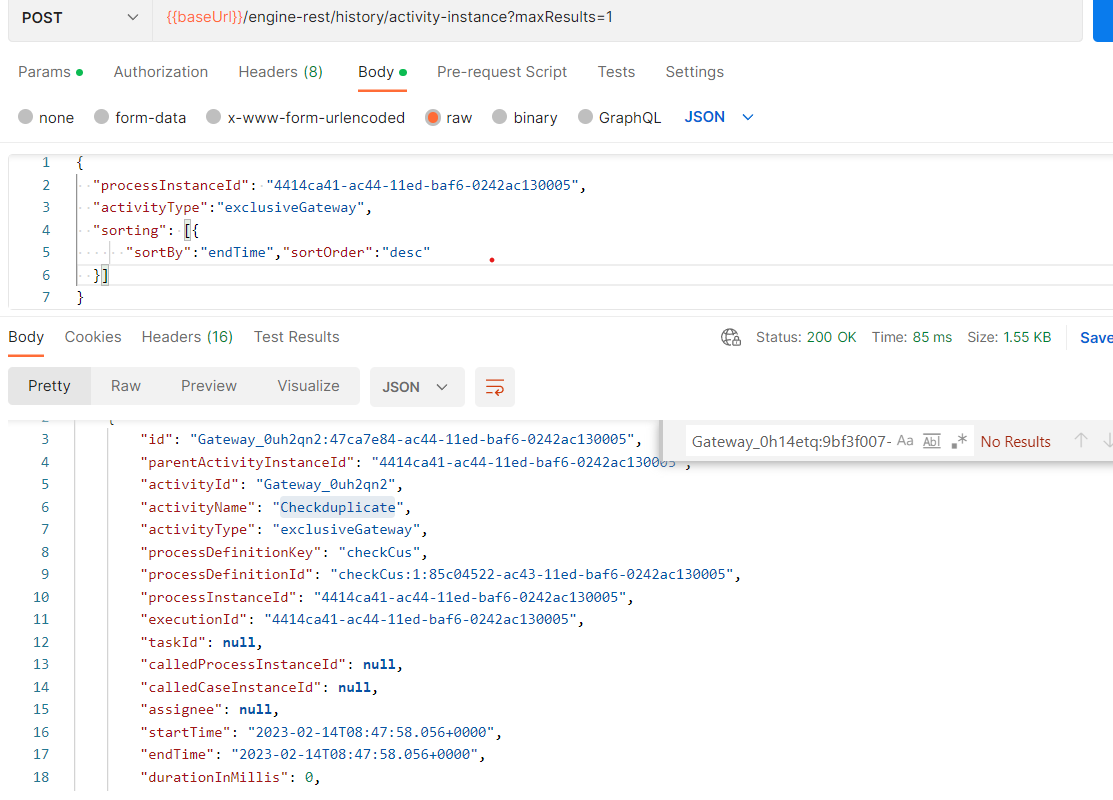This screenshot has height=800, width=1113.
Task: Select the GraphQL body type
Action: (x=620, y=117)
